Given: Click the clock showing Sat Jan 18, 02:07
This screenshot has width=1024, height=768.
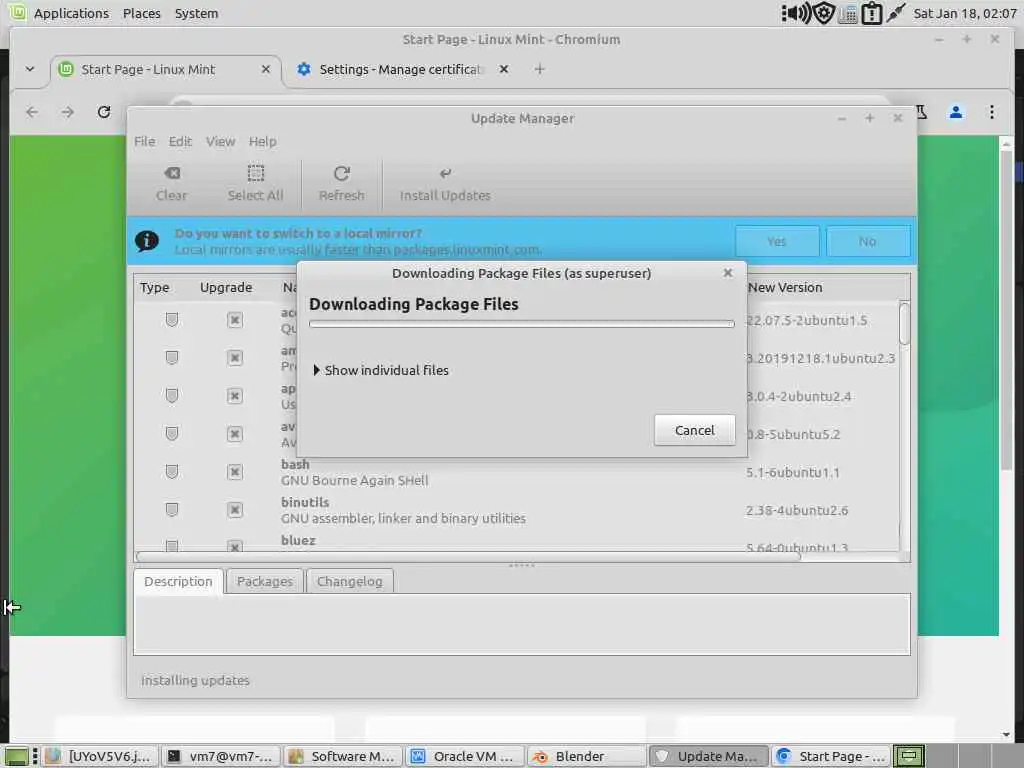Looking at the screenshot, I should click(964, 13).
